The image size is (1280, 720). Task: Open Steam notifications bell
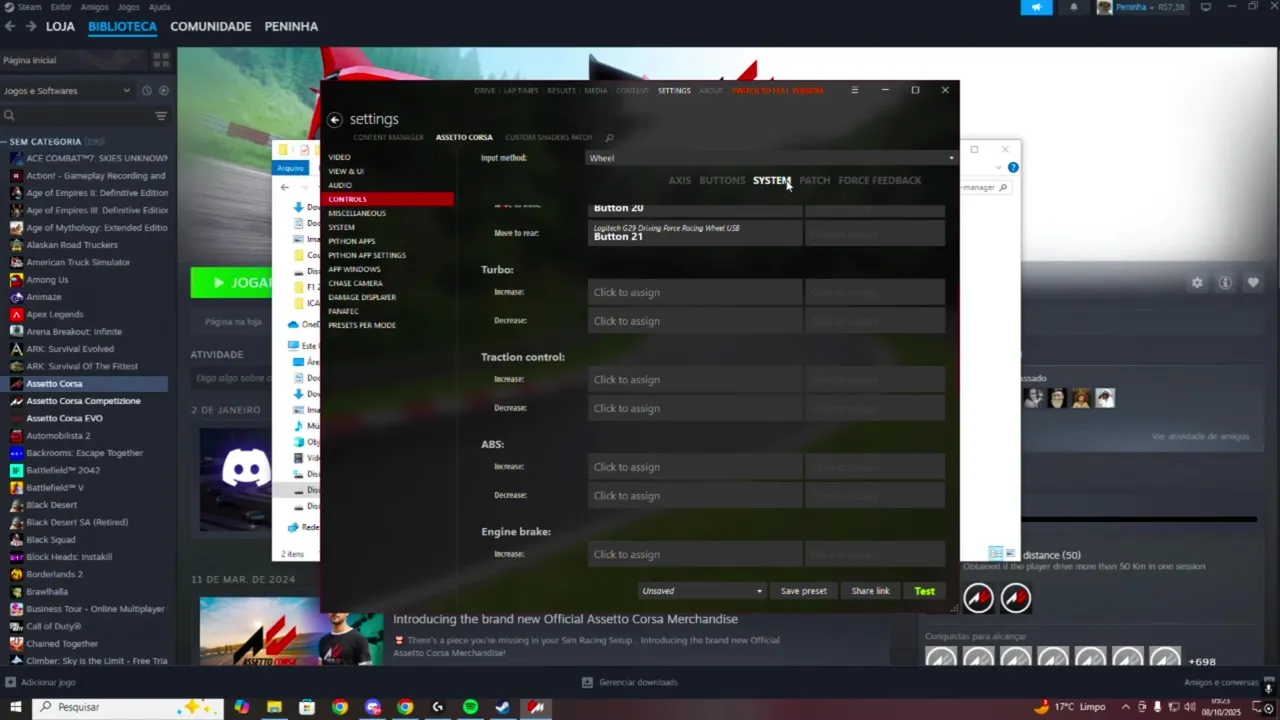pyautogui.click(x=1074, y=7)
